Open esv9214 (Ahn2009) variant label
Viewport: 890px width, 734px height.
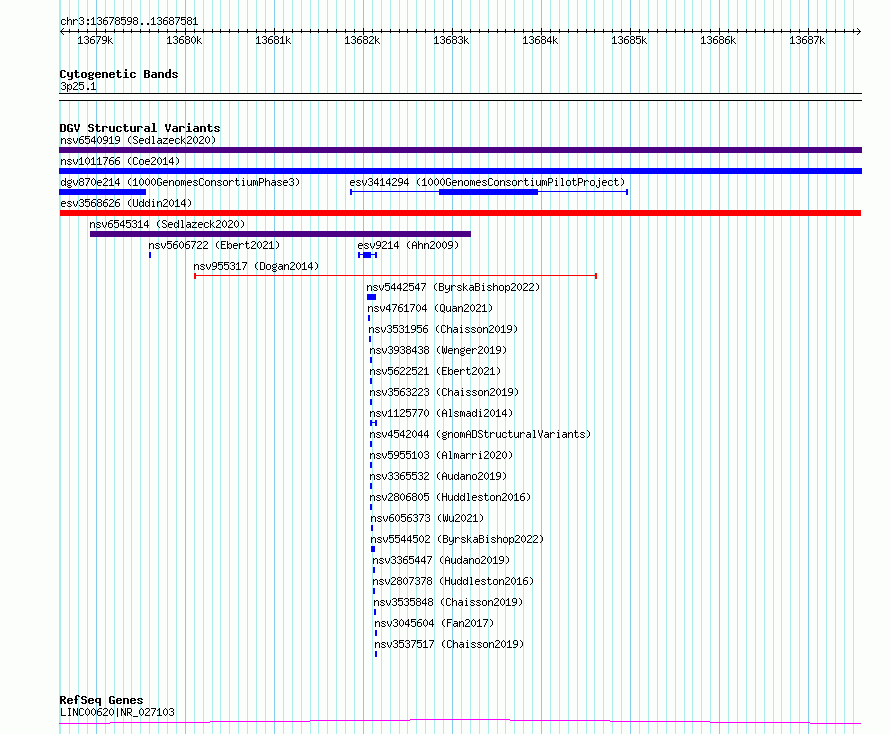pyautogui.click(x=408, y=245)
